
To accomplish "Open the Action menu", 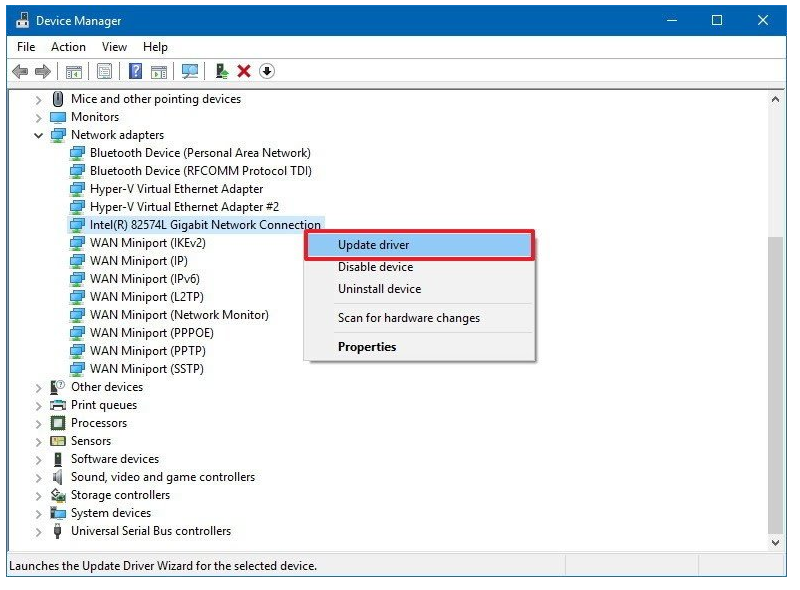I will pos(68,47).
